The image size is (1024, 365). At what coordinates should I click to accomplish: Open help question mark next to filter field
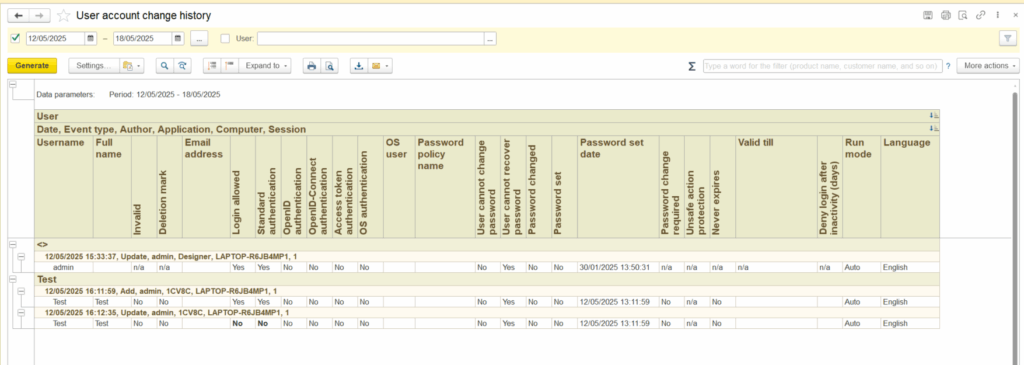948,66
